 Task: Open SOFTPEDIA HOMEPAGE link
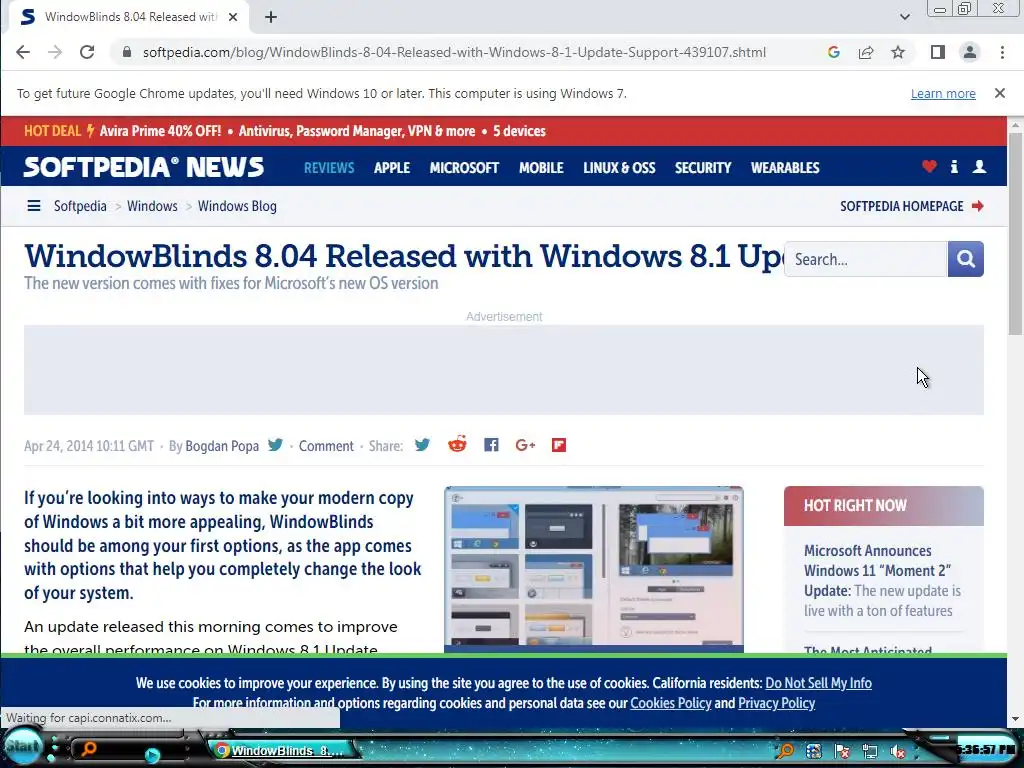(912, 206)
